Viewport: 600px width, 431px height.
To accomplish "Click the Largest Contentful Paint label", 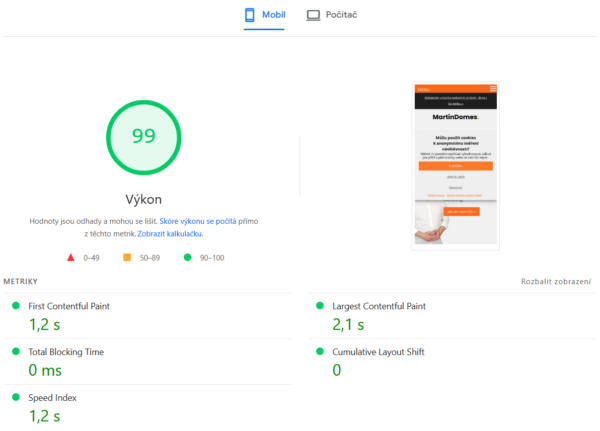I will pyautogui.click(x=379, y=306).
